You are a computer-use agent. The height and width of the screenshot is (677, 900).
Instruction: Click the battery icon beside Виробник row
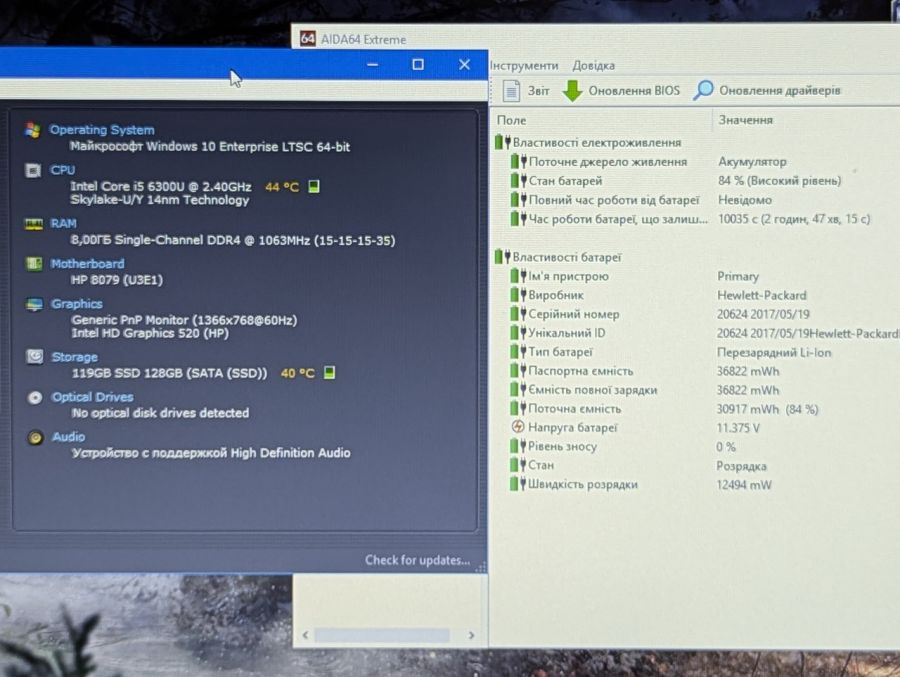click(518, 295)
